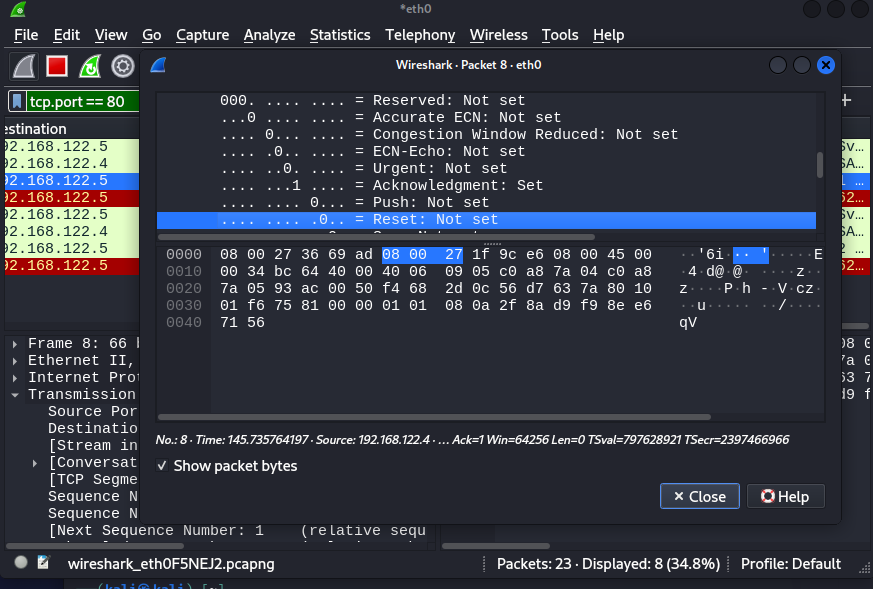Click the hex offset 0030 label
Viewport: 873px width, 589px height.
tap(184, 306)
